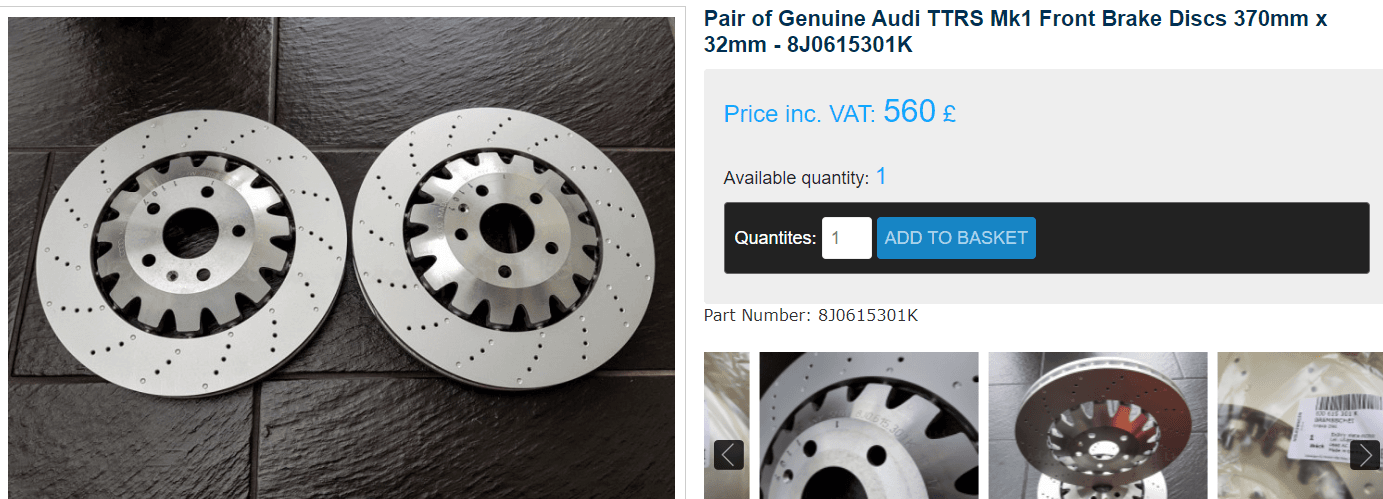Click the Price inc. VAT label
1383x499 pixels.
point(801,114)
